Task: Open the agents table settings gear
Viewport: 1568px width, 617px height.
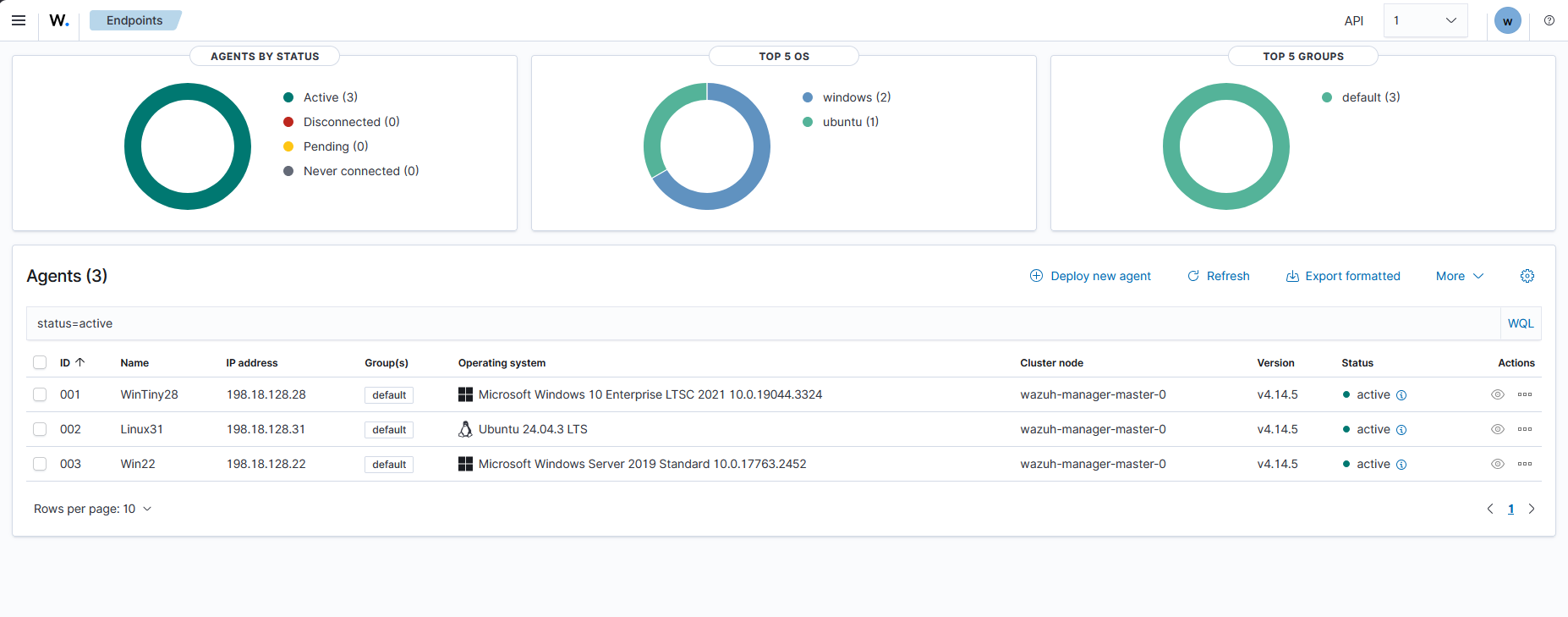Action: (1527, 276)
